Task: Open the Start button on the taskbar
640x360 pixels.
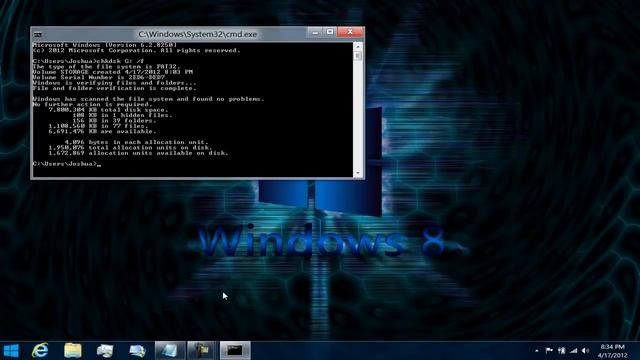Action: pyautogui.click(x=11, y=351)
